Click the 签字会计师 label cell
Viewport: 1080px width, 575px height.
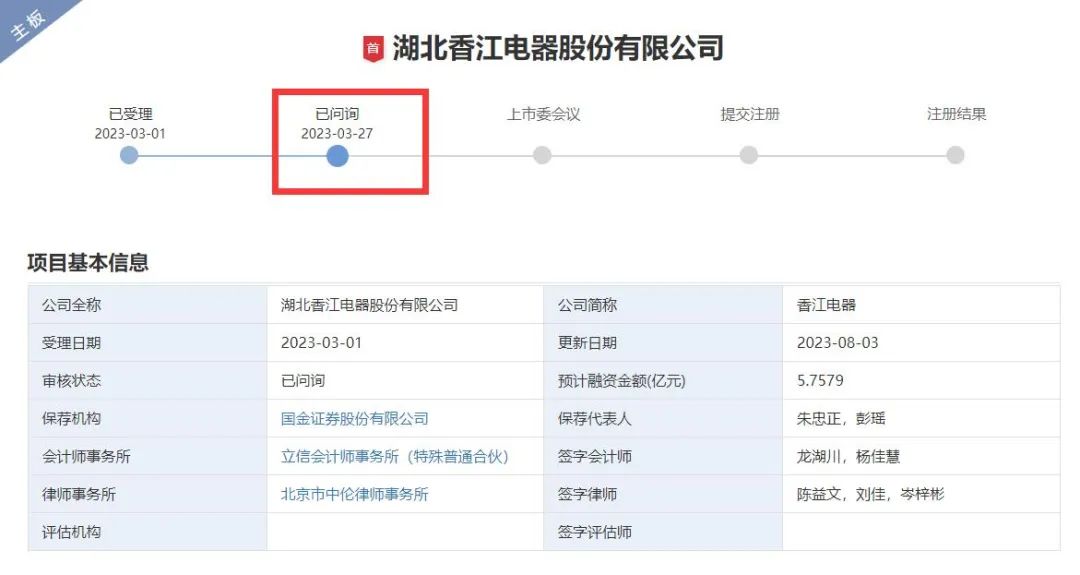pyautogui.click(x=663, y=456)
